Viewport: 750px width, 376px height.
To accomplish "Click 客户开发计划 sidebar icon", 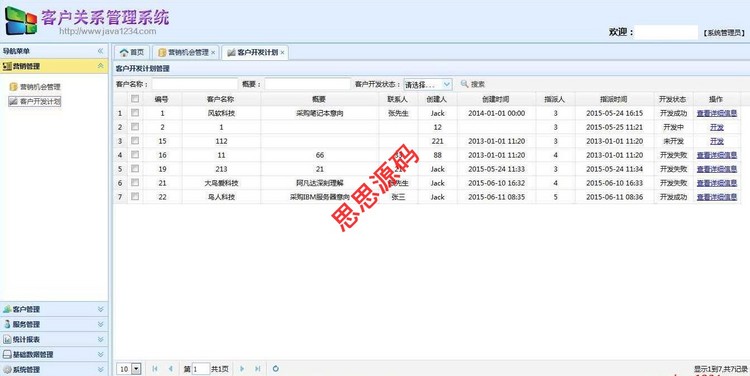I will 14,101.
